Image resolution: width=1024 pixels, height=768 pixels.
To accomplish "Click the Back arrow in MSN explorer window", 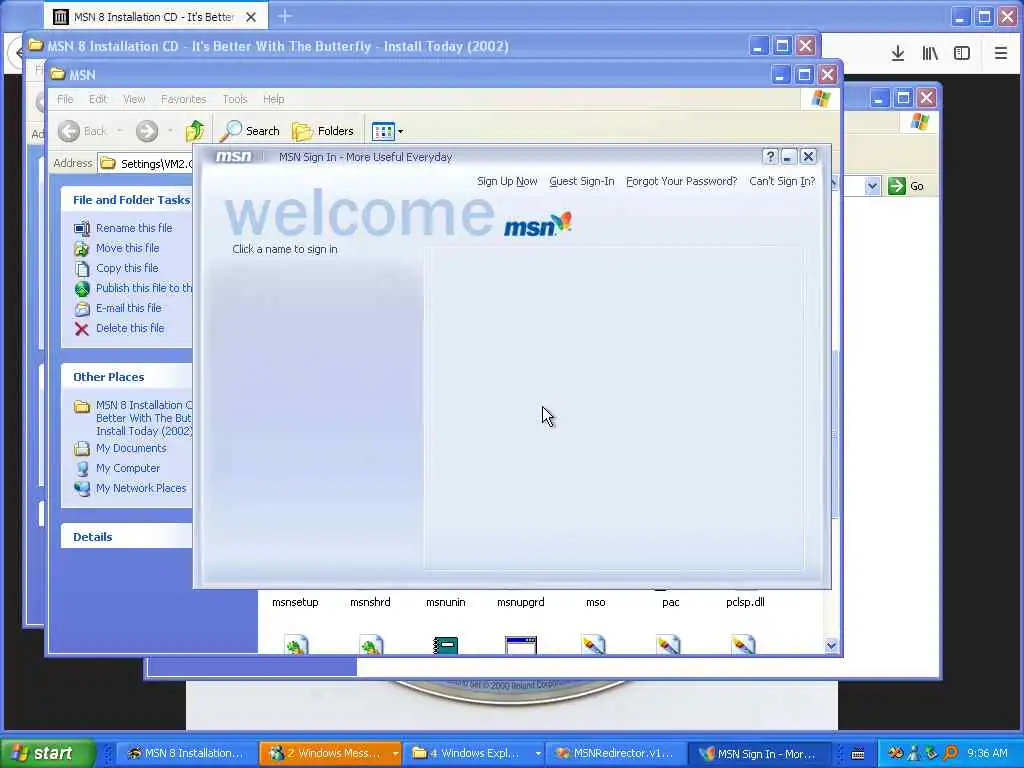I will [69, 131].
